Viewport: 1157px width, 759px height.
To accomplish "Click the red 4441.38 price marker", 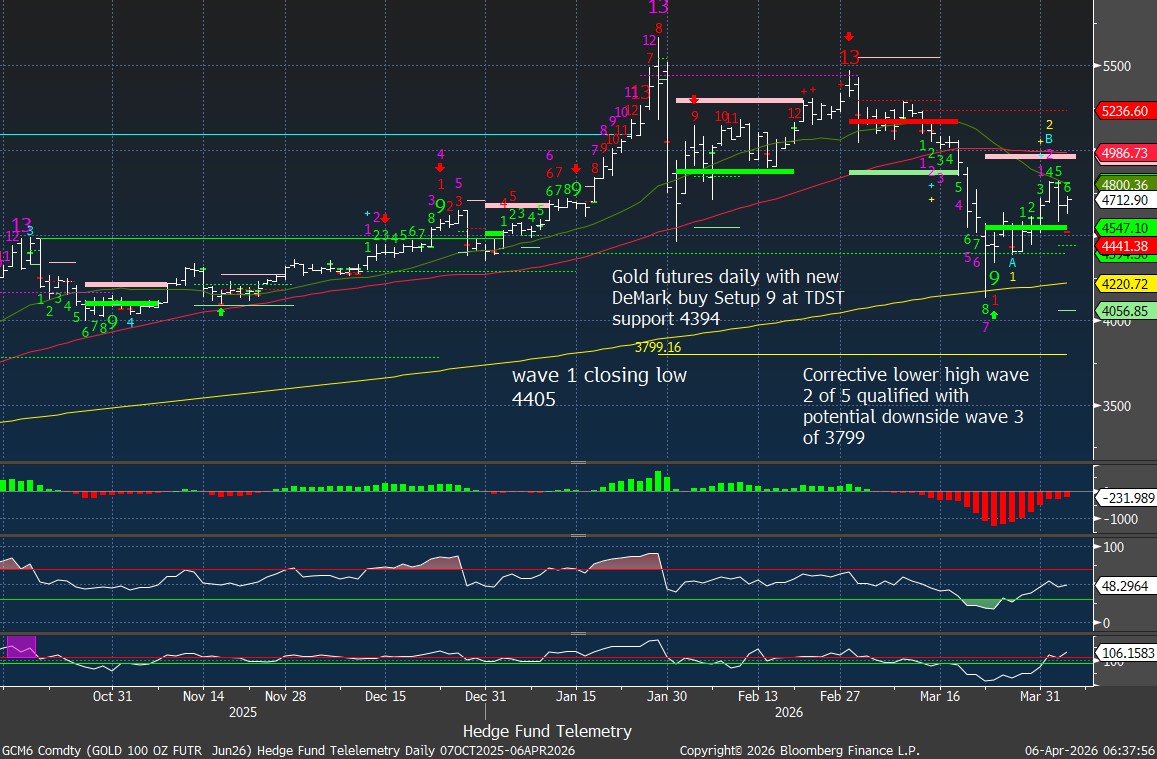I will [x=1125, y=245].
